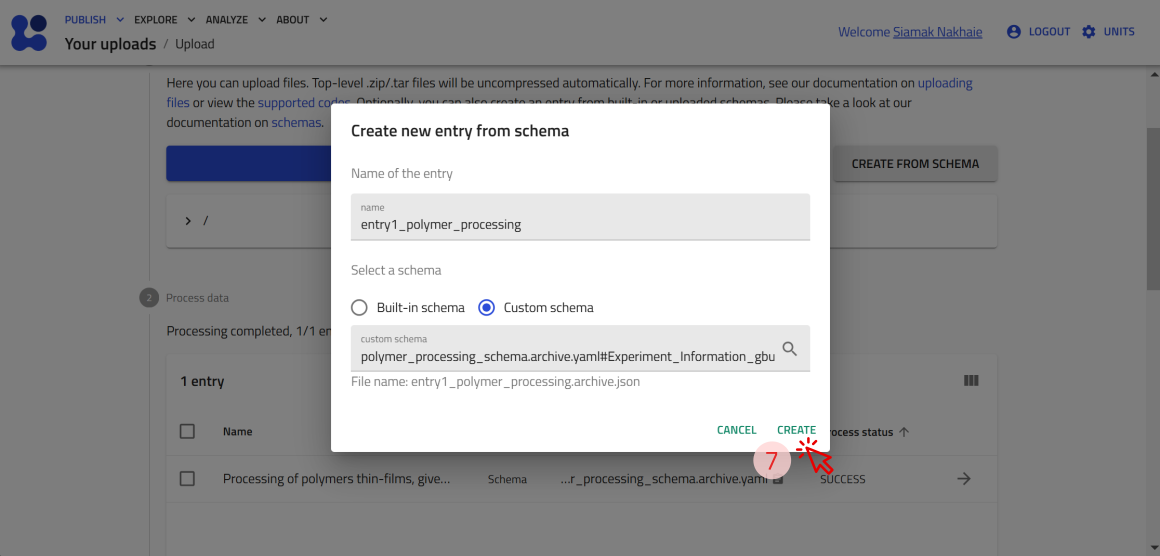Open entry via the right arrow icon
Image resolution: width=1160 pixels, height=556 pixels.
pyautogui.click(x=963, y=479)
